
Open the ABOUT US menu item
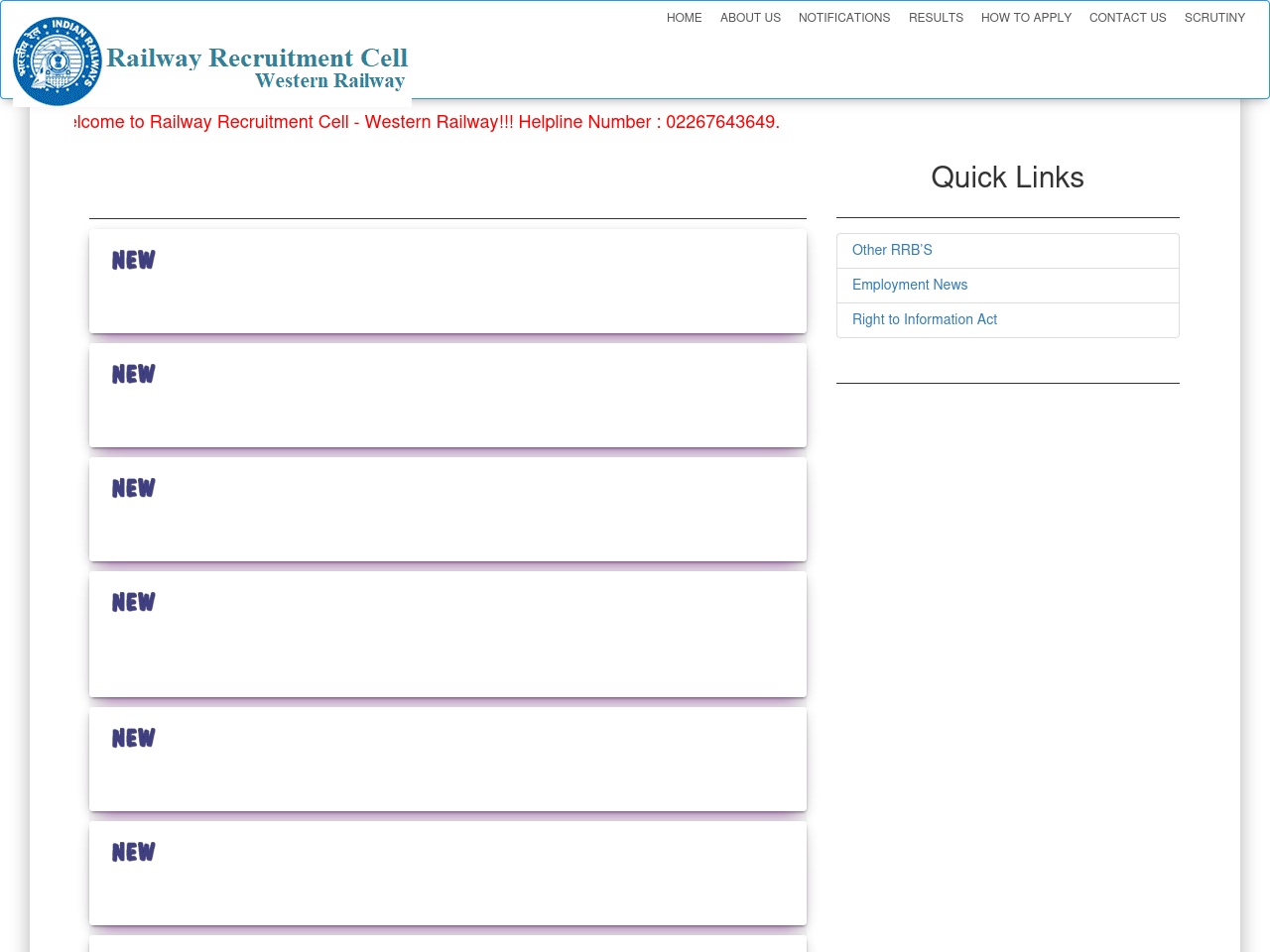click(x=750, y=18)
